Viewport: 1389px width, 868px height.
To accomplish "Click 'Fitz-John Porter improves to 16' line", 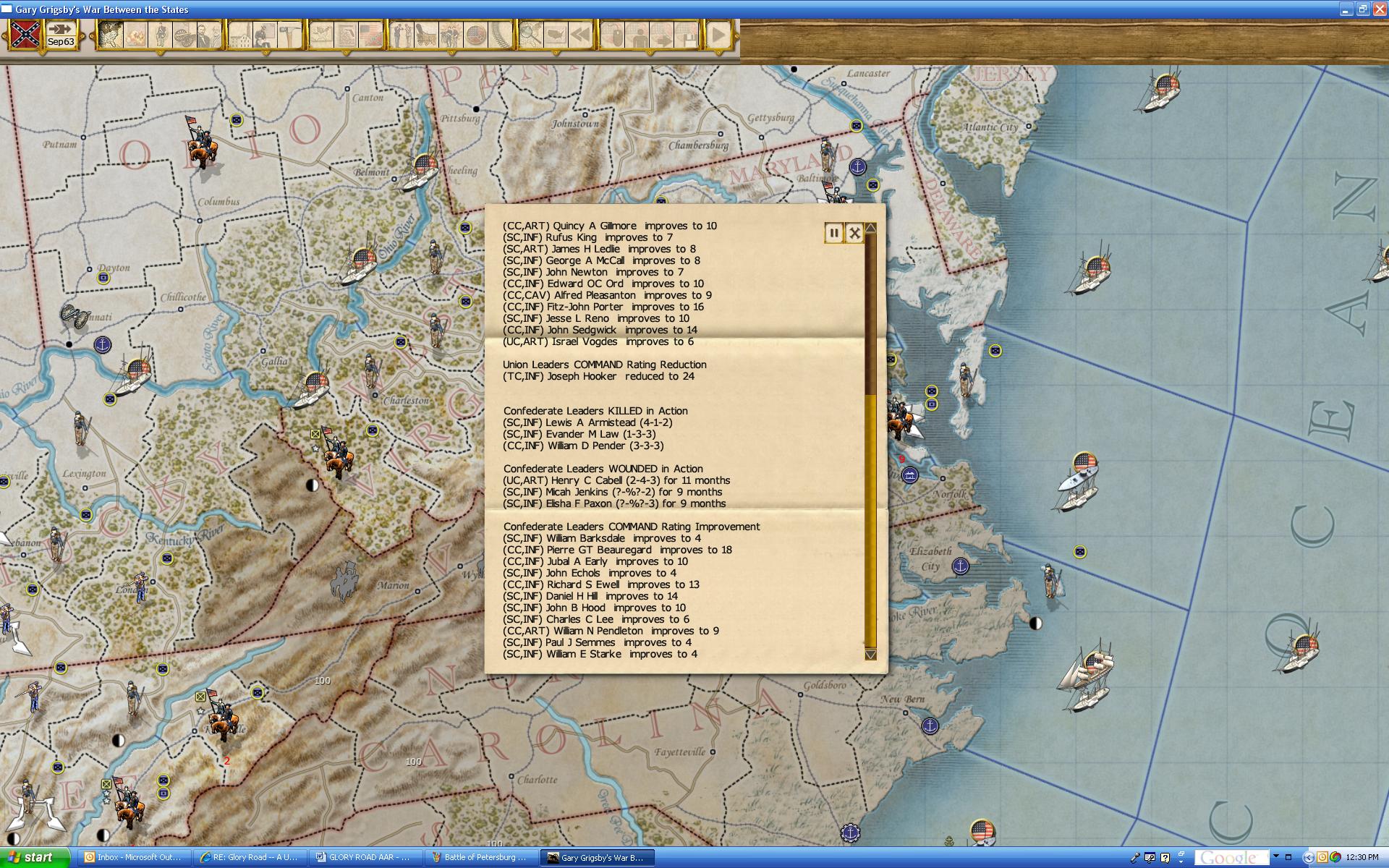I will pos(603,307).
